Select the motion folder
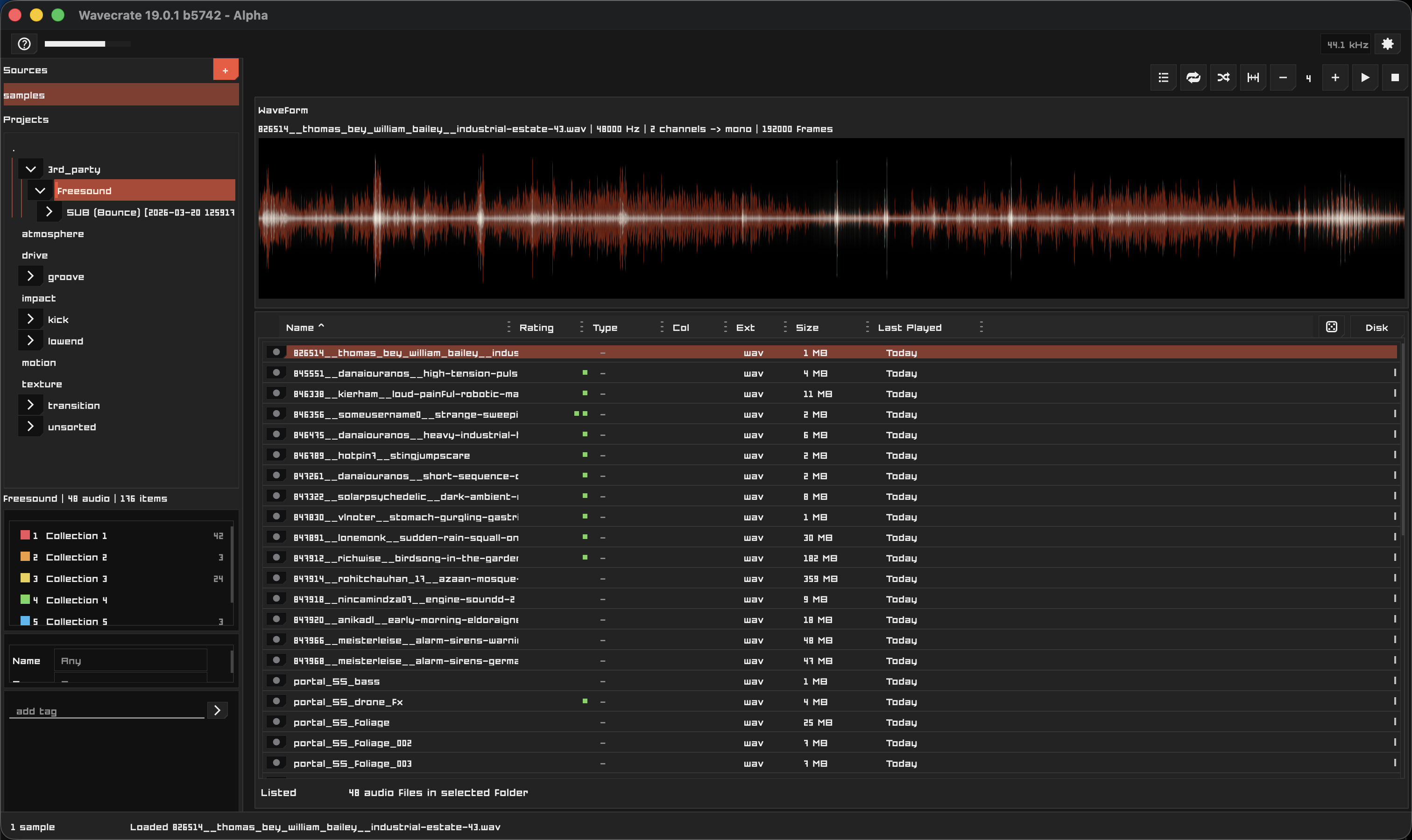1412x840 pixels. coord(38,362)
